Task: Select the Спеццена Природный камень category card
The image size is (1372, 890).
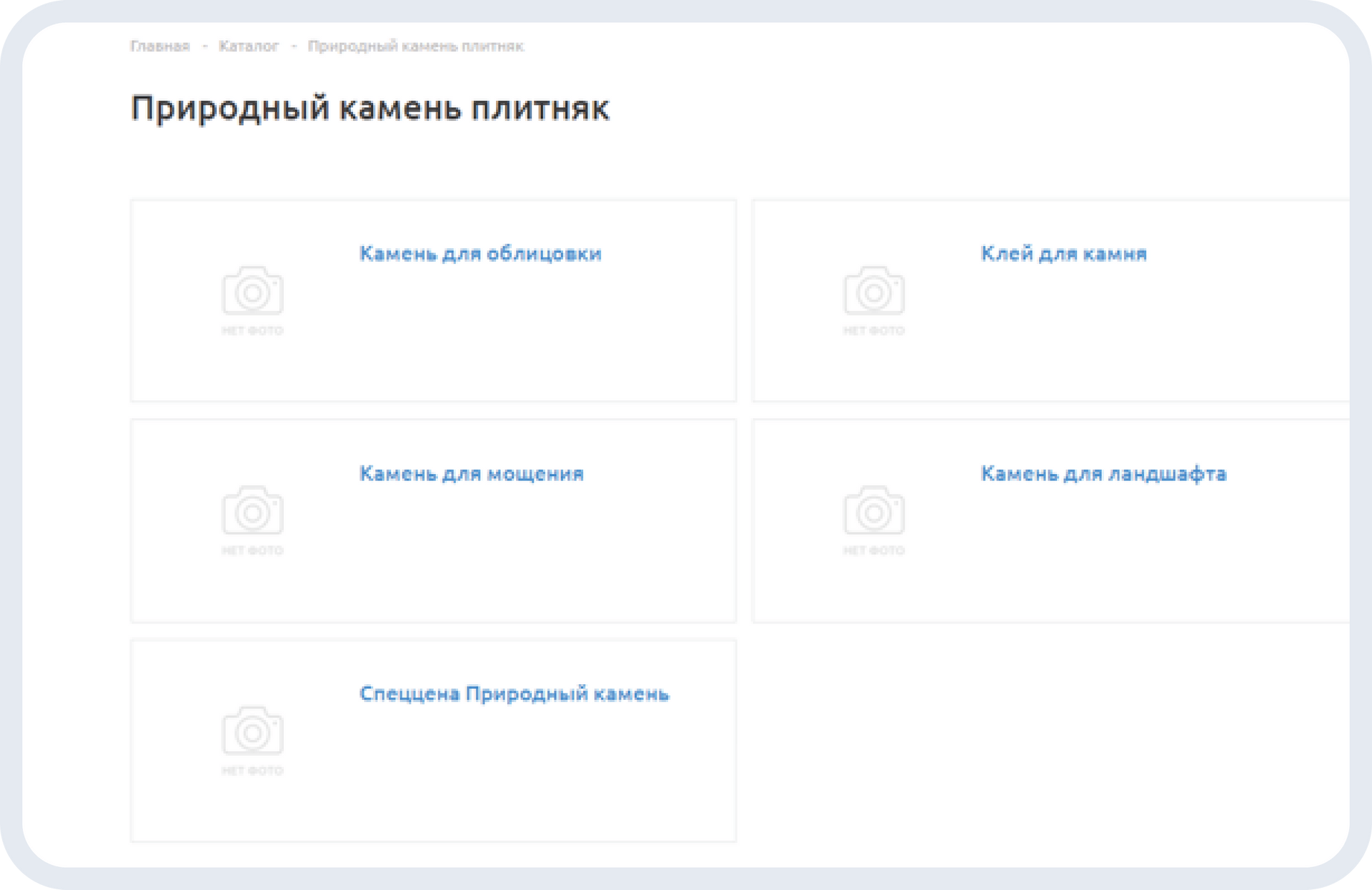Action: 434,741
